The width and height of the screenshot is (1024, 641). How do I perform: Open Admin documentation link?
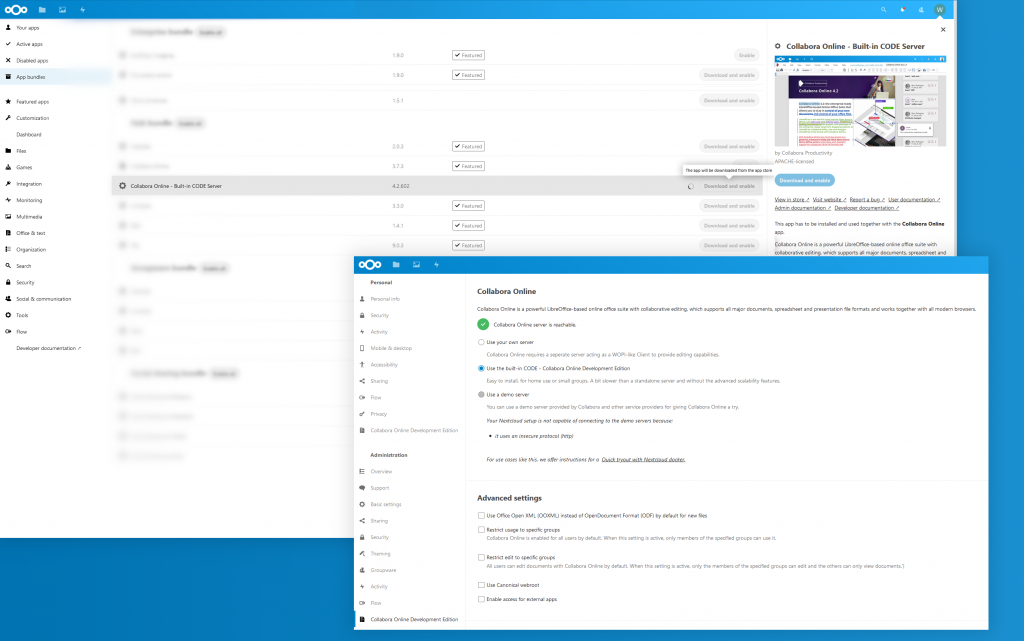[803, 208]
